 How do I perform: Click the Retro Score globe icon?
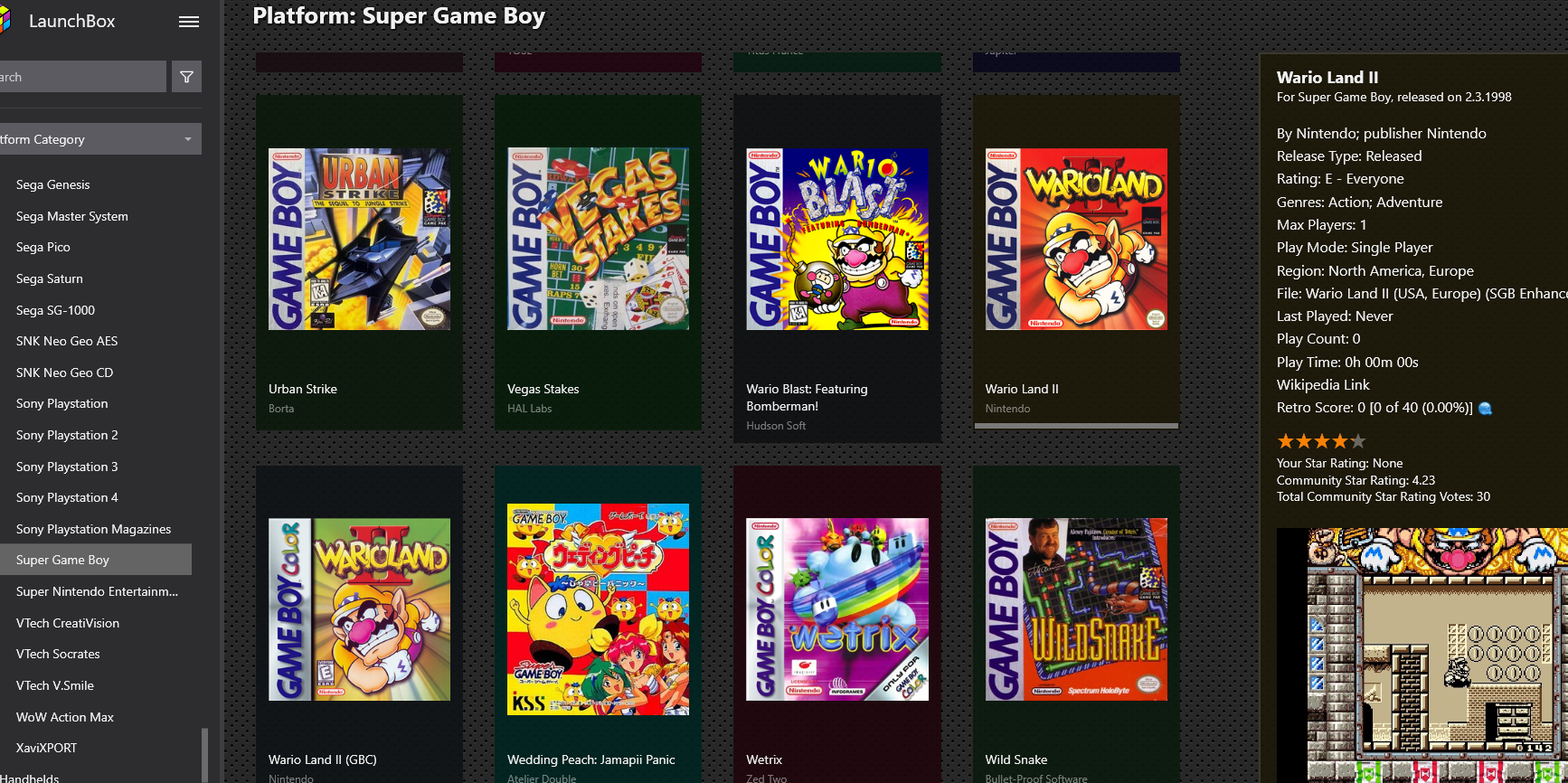(1485, 409)
